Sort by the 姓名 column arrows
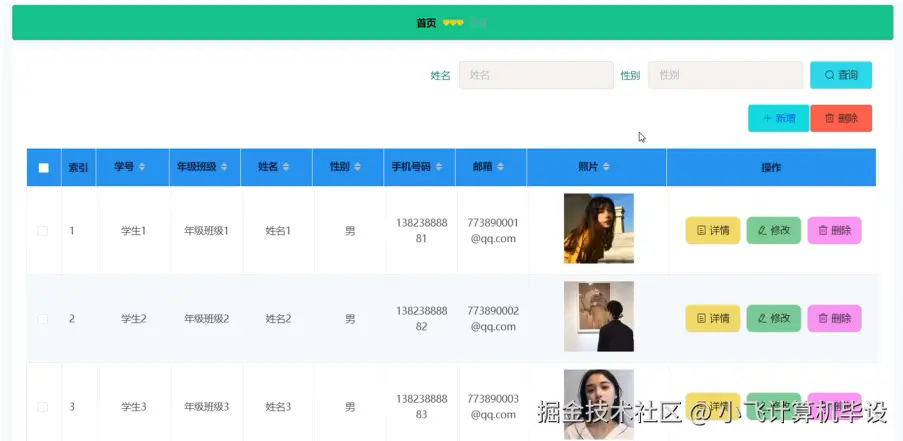The width and height of the screenshot is (903, 441). 286,167
